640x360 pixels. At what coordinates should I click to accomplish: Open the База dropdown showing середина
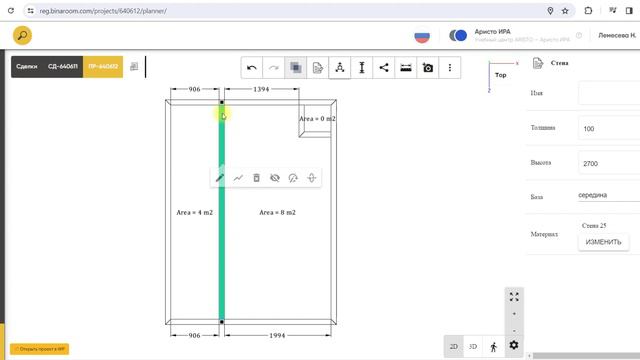tap(609, 196)
